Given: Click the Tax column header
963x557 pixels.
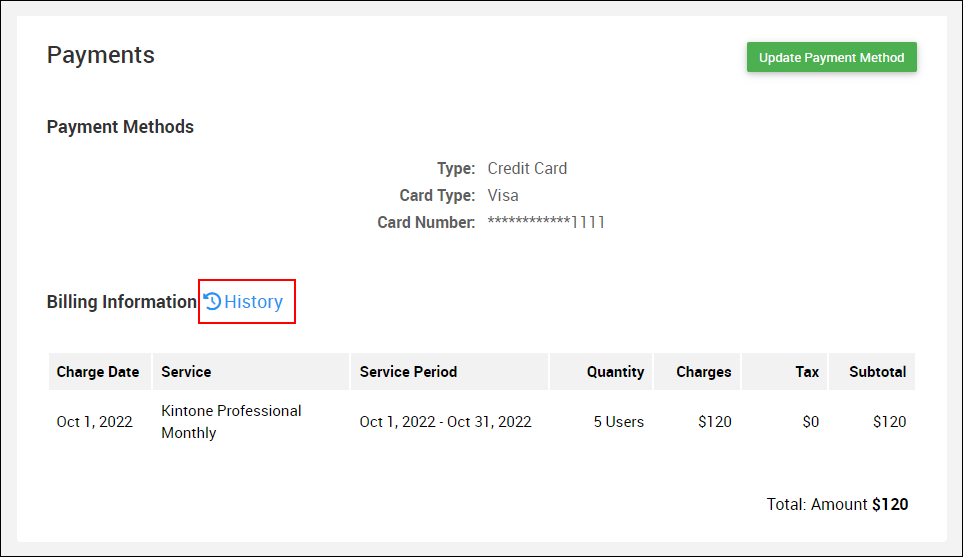Looking at the screenshot, I should click(x=807, y=372).
